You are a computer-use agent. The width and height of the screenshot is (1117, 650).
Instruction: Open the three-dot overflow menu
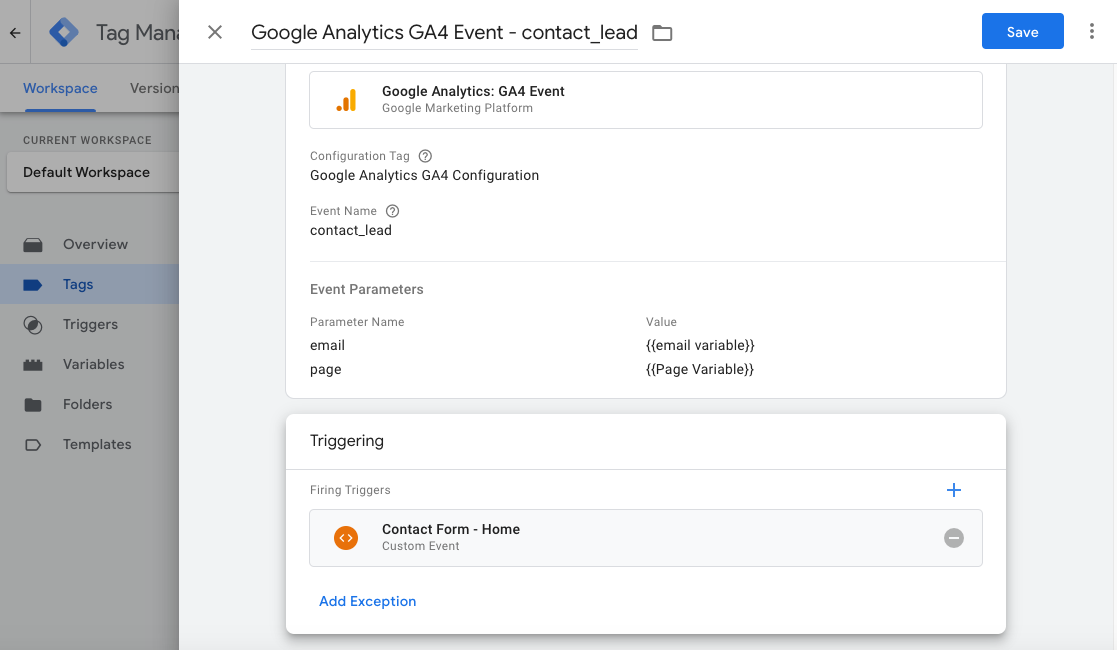coord(1092,31)
